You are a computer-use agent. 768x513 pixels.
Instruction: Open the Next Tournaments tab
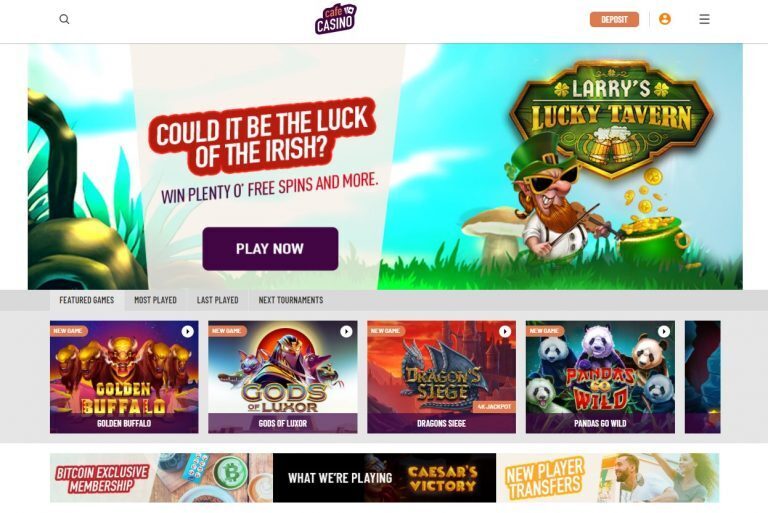coord(291,300)
